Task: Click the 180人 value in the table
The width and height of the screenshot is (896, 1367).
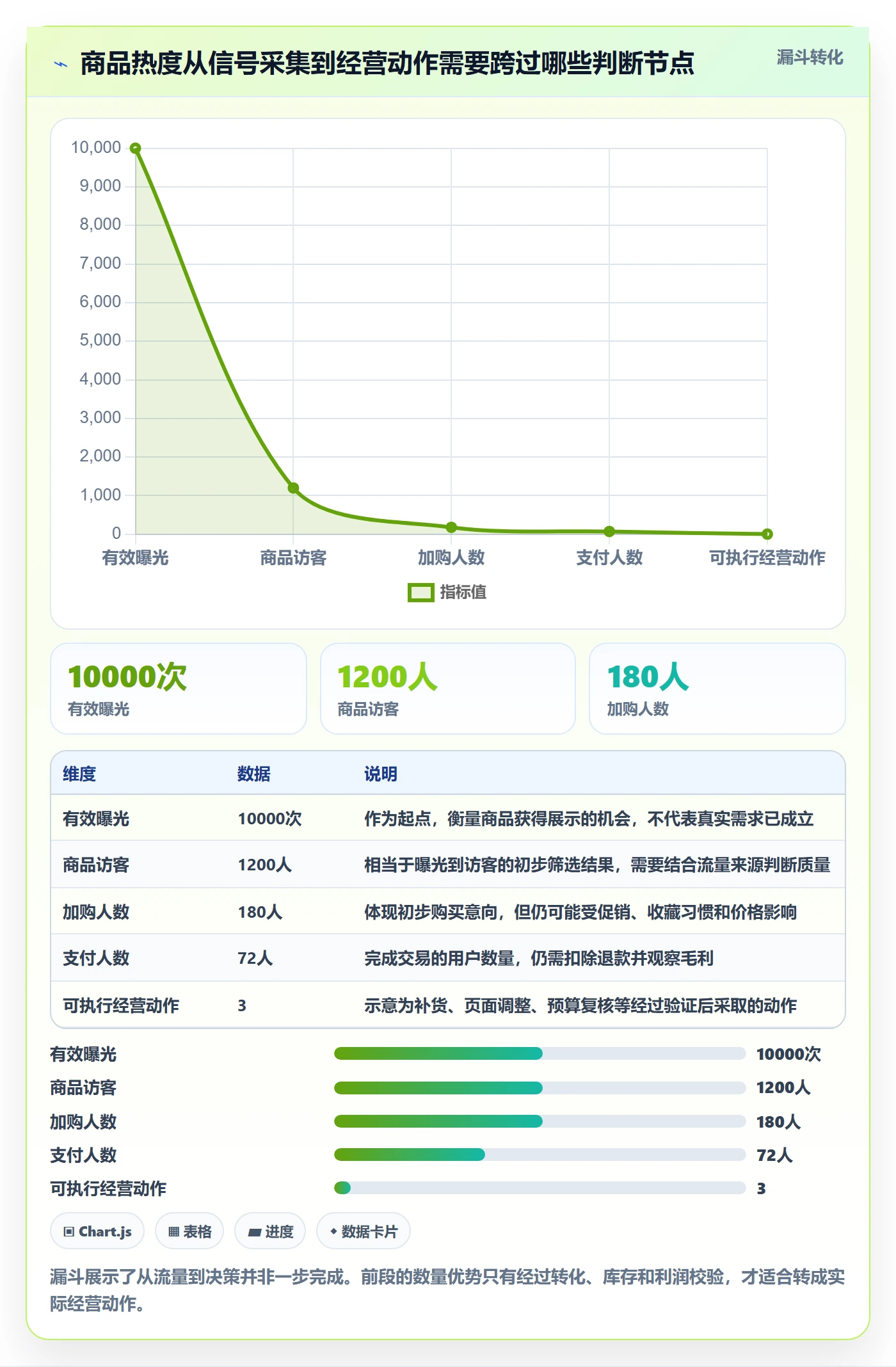Action: (260, 912)
